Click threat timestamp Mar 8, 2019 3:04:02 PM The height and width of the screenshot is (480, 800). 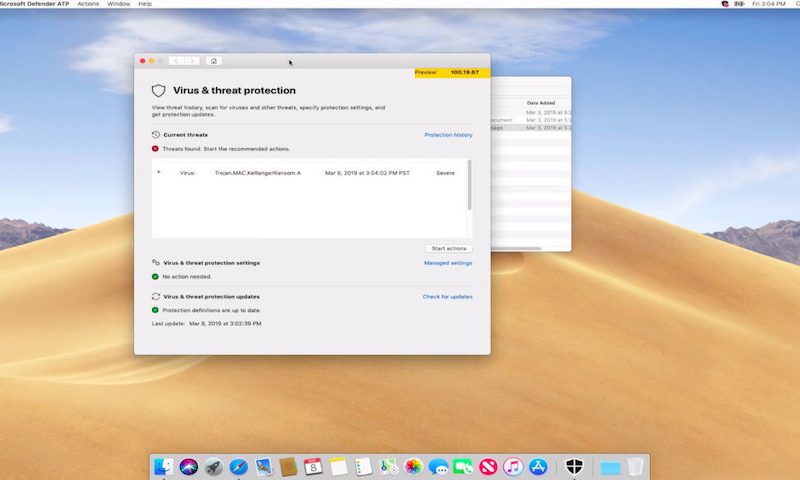pos(367,173)
